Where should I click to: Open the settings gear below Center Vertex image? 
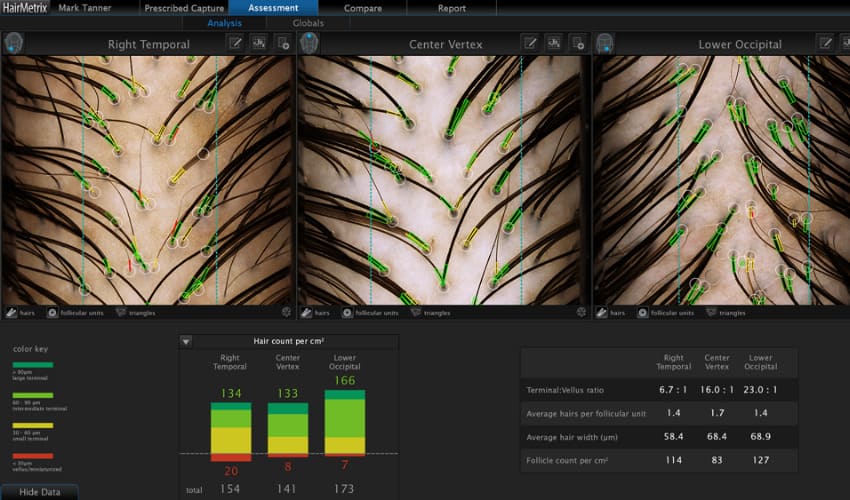click(x=581, y=313)
